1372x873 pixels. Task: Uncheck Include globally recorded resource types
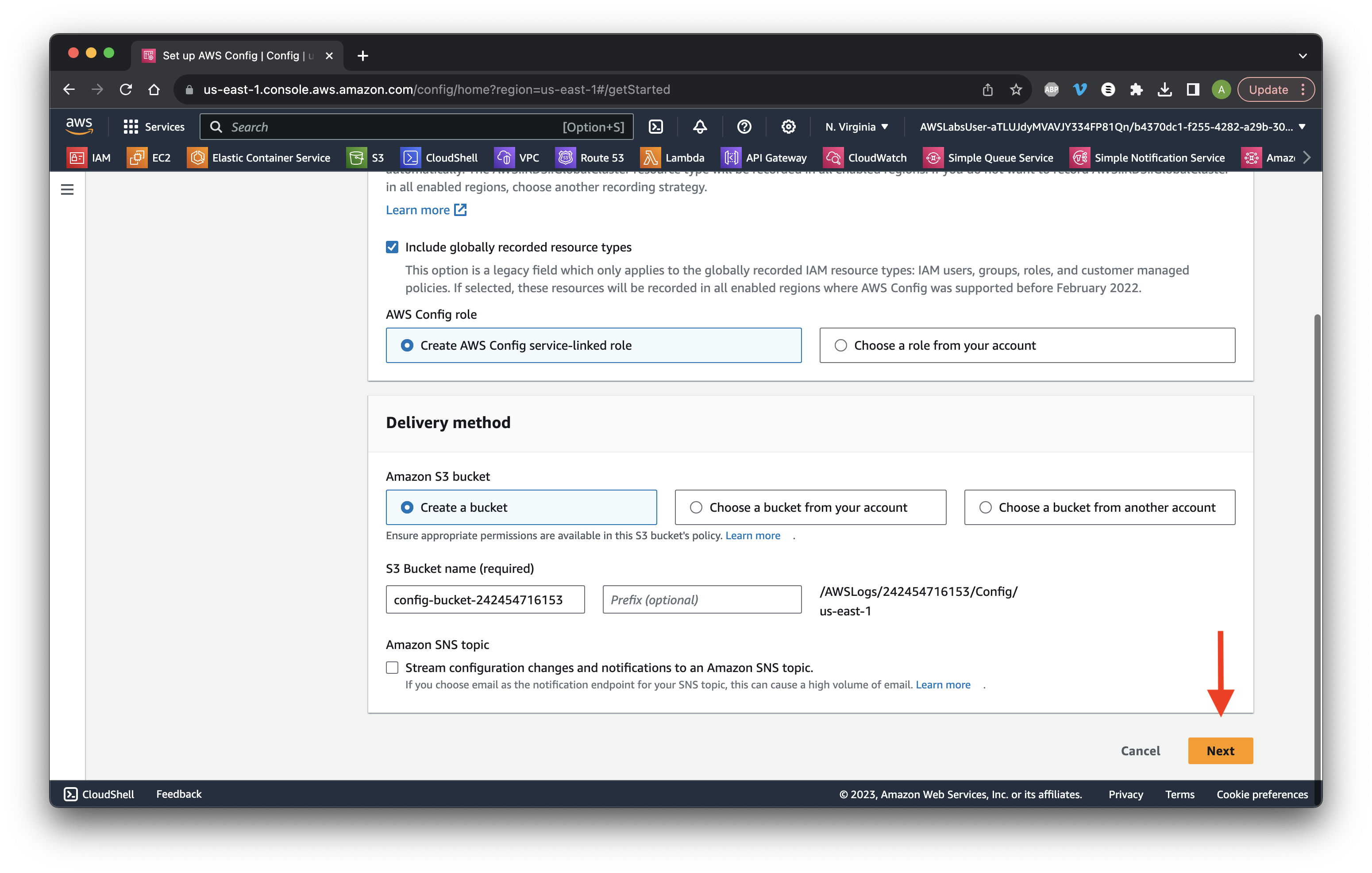point(392,247)
